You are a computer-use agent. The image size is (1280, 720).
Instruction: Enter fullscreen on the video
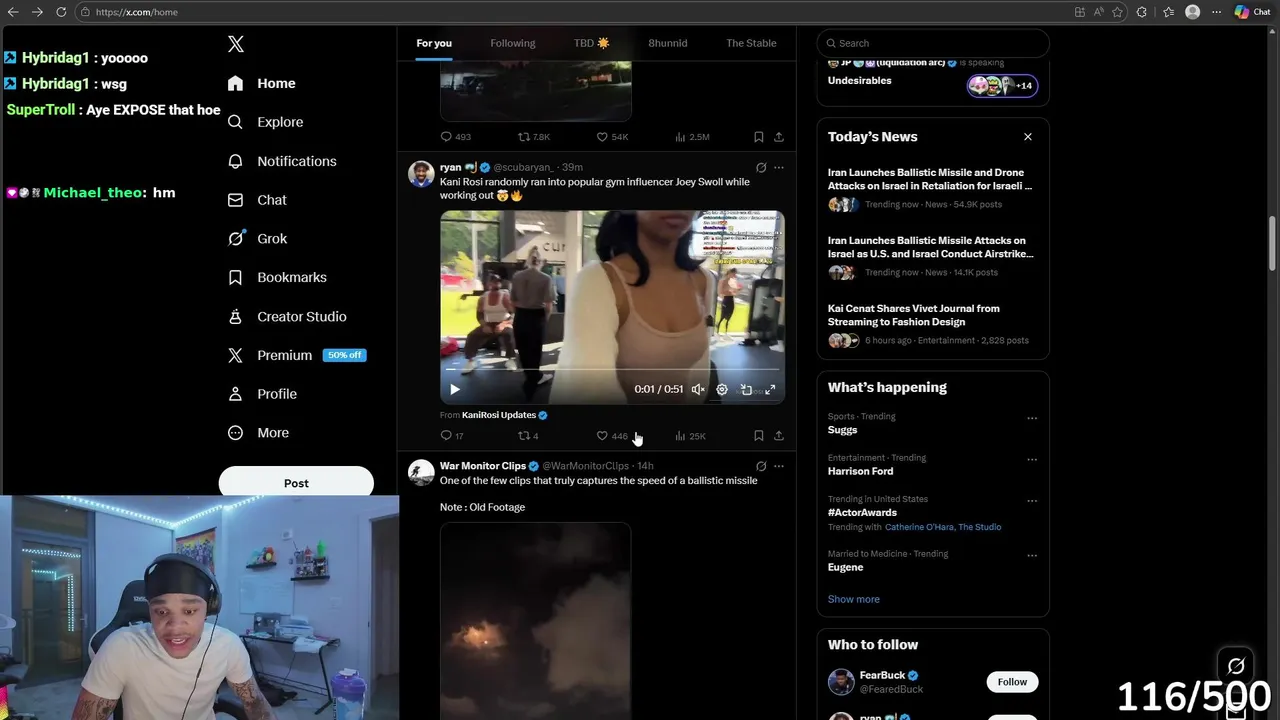(x=770, y=389)
